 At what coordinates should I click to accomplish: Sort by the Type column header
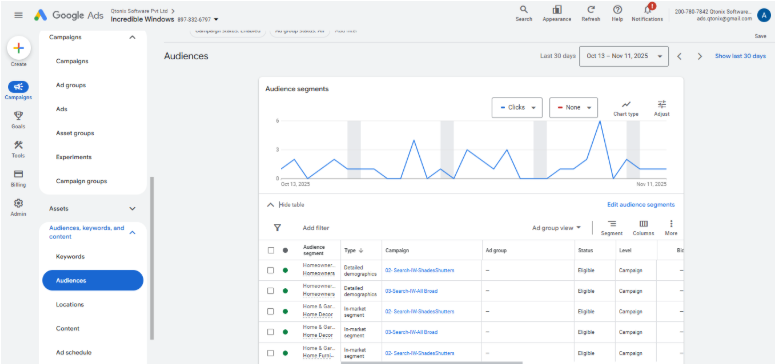point(353,250)
